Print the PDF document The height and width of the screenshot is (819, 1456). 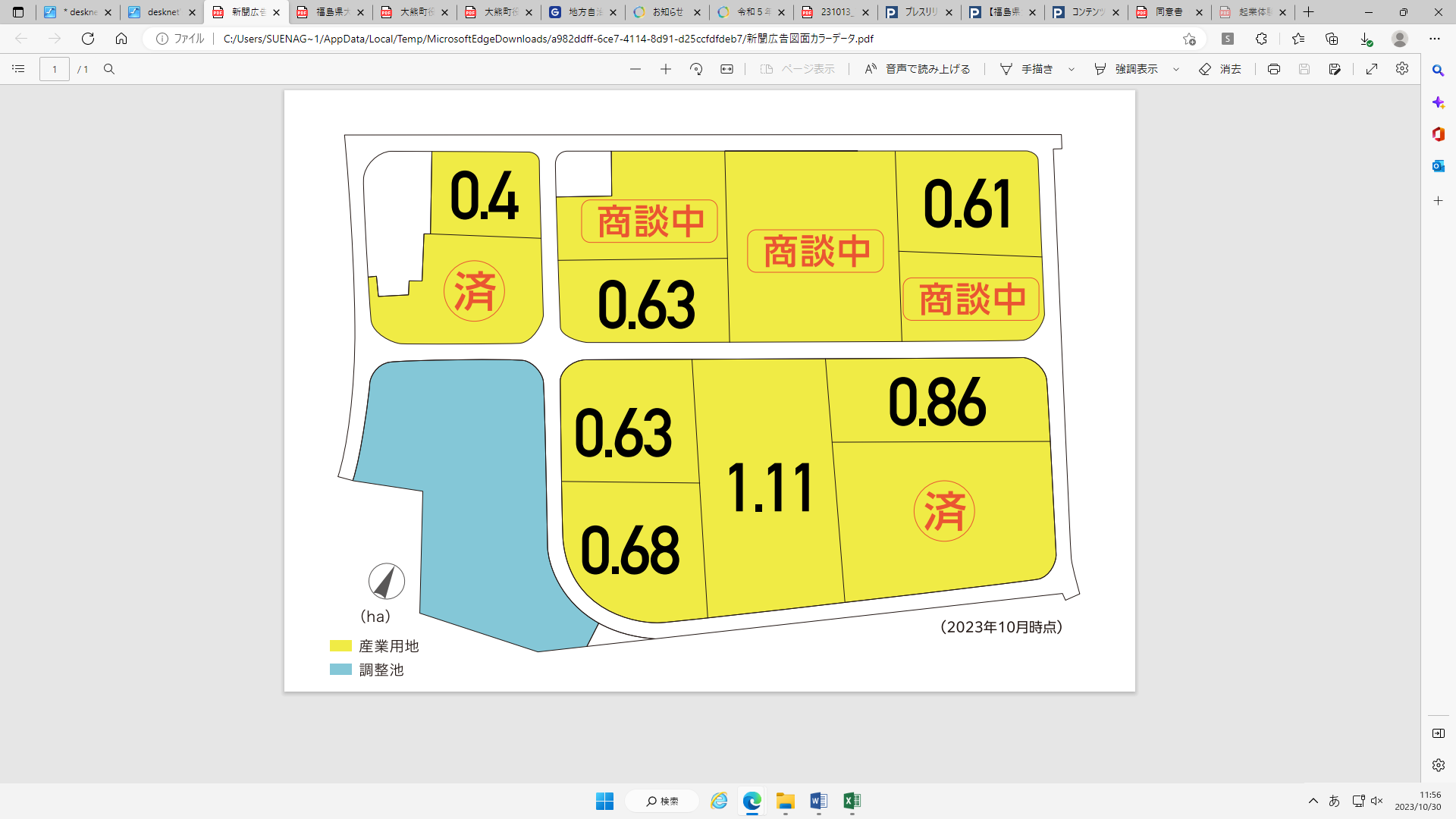[1274, 69]
